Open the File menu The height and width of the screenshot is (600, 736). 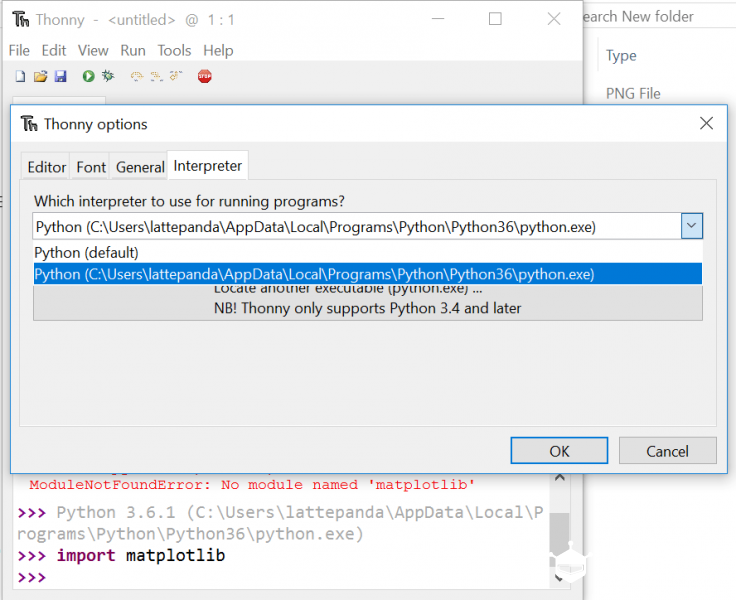pos(19,50)
